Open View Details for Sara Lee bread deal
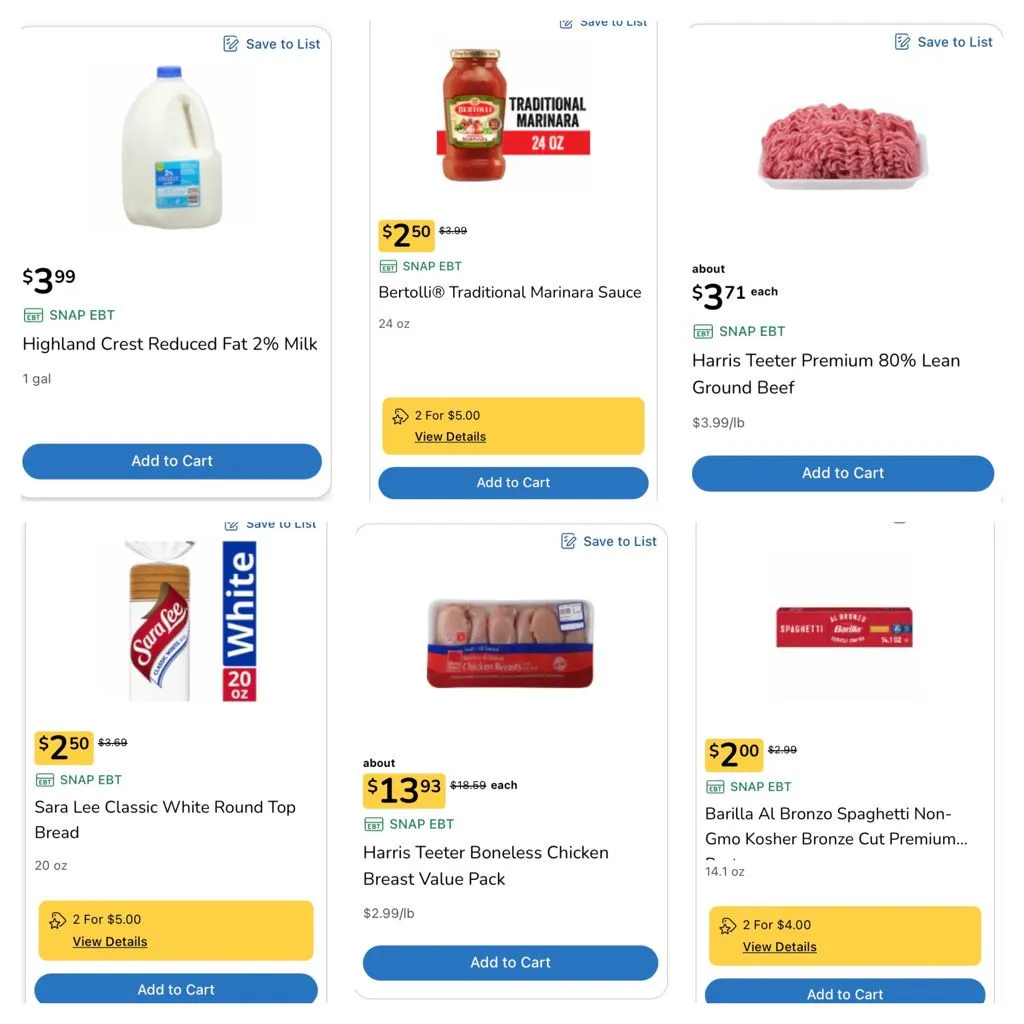 (110, 942)
